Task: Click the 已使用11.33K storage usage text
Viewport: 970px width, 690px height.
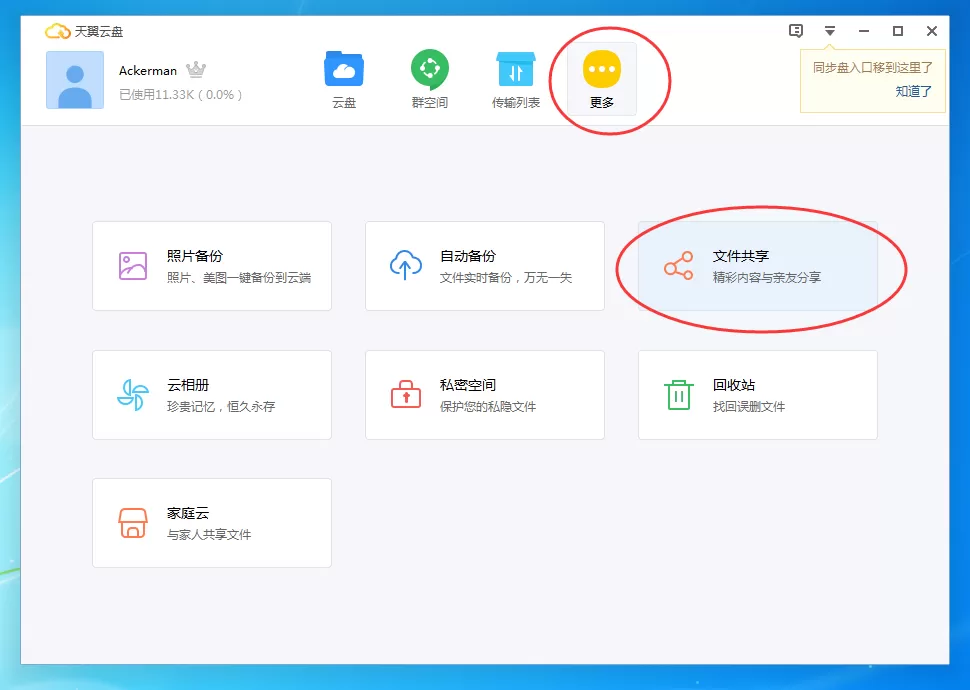Action: coord(181,95)
